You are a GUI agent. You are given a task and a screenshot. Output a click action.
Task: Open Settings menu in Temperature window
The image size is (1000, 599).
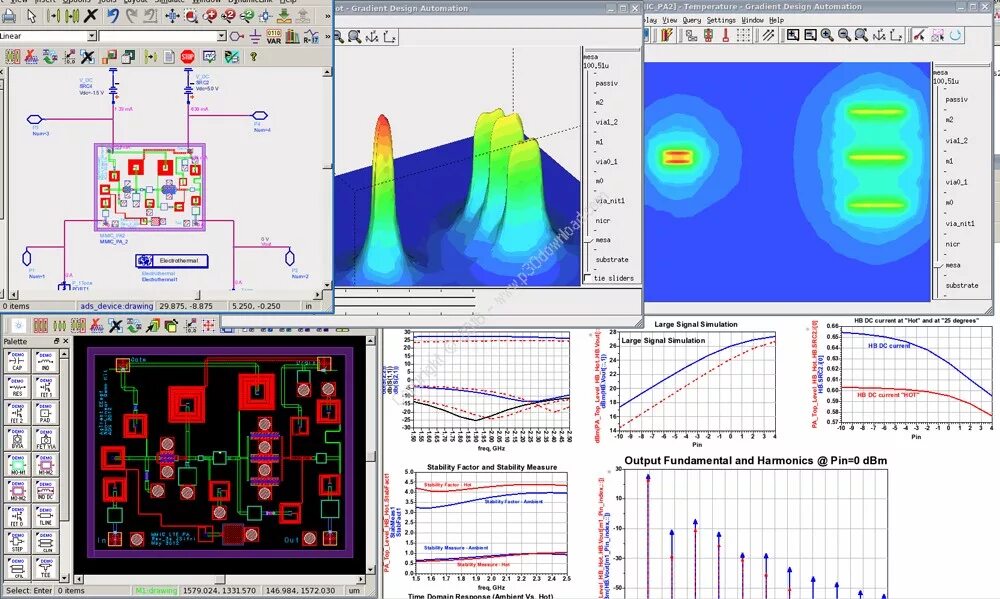(721, 20)
